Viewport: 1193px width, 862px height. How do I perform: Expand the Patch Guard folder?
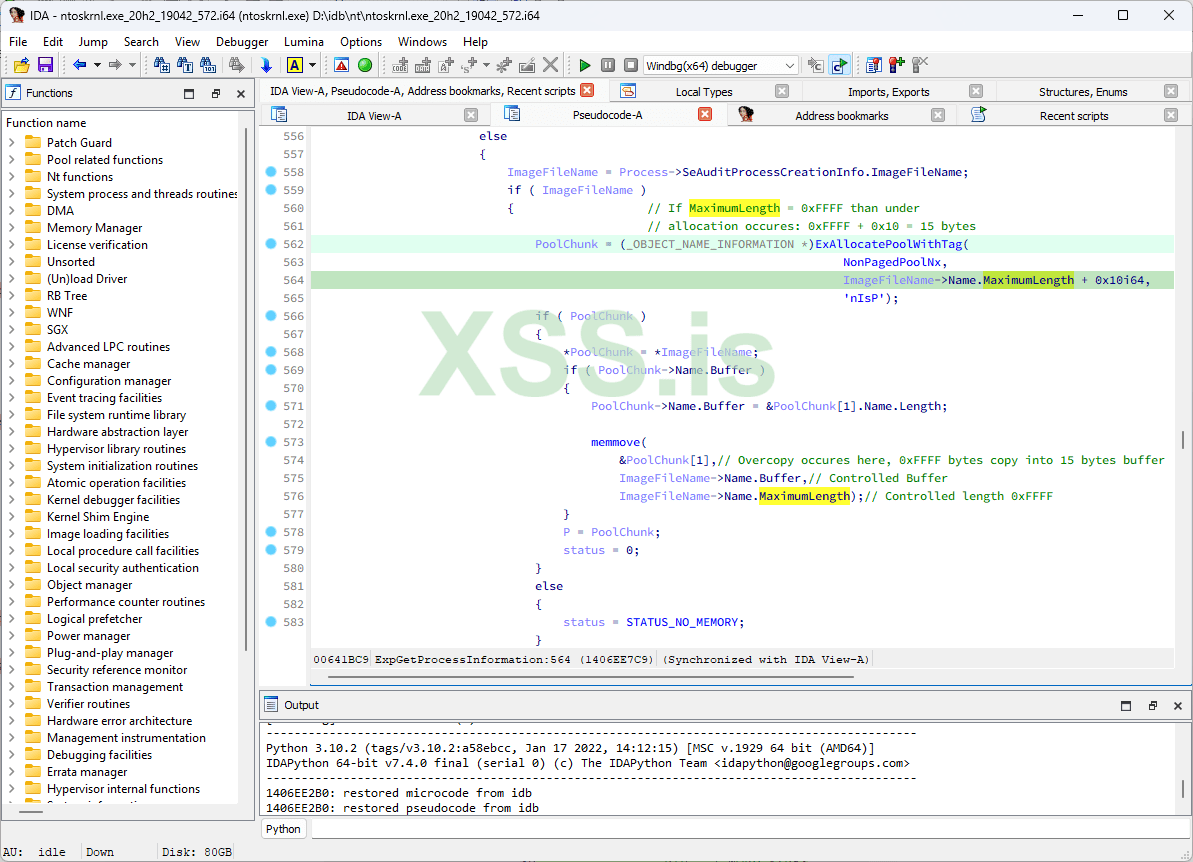[x=12, y=143]
